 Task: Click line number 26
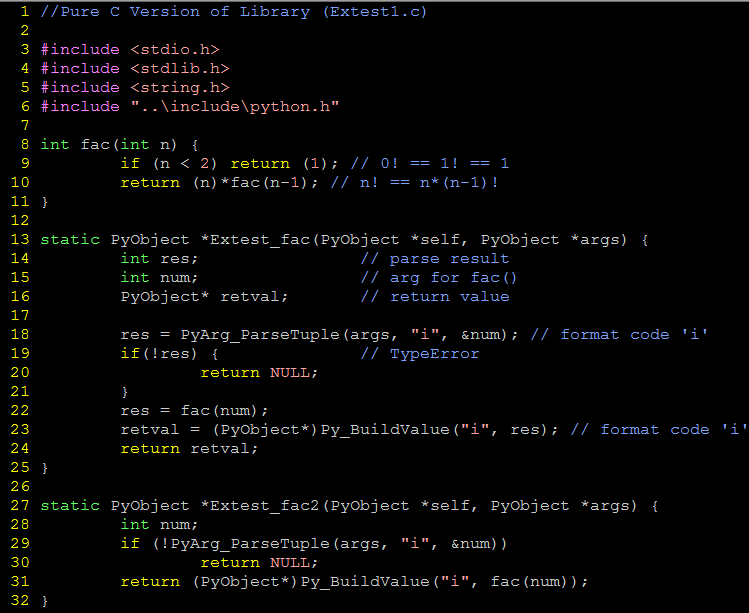(20, 486)
